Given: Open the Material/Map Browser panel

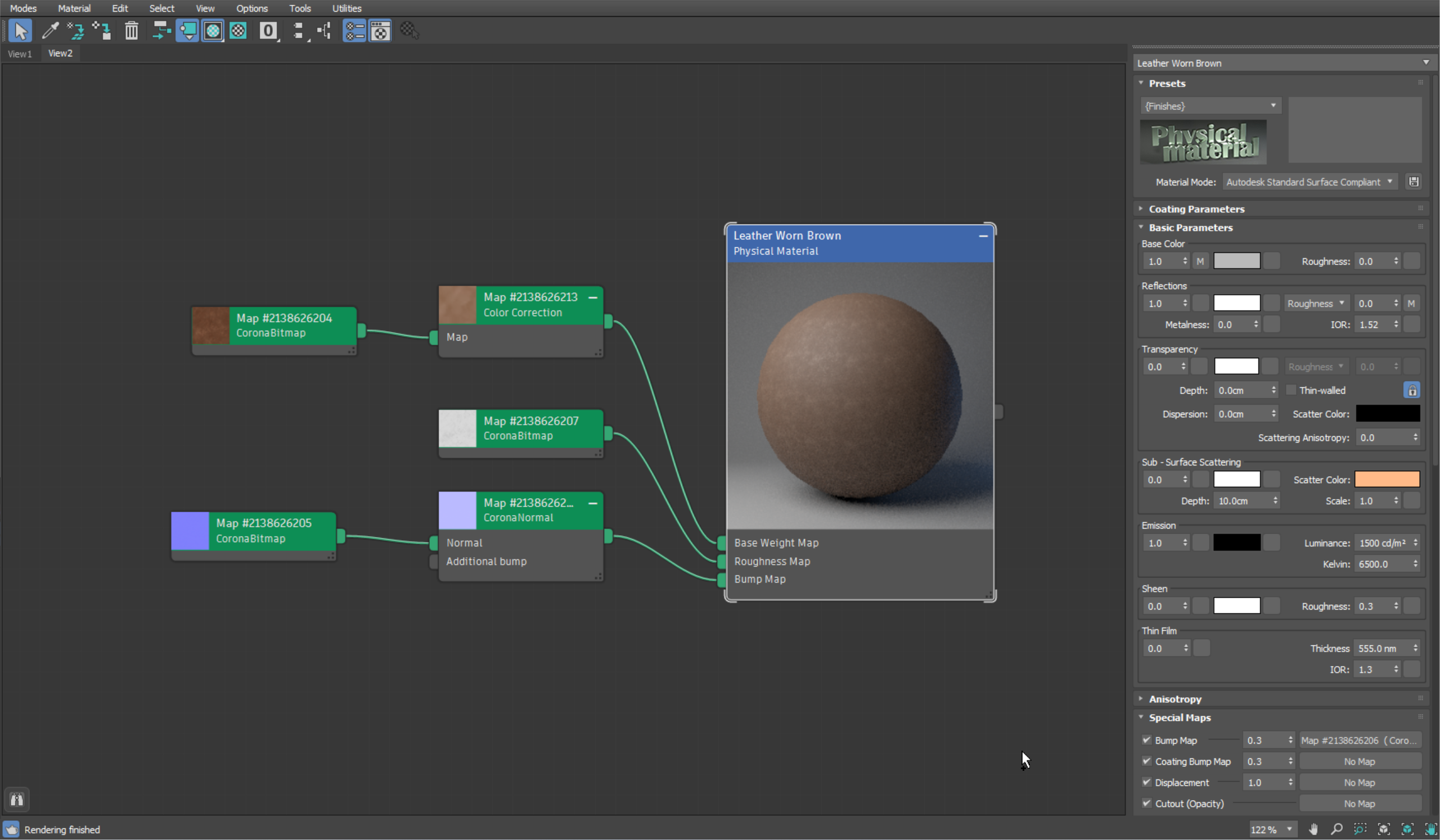Looking at the screenshot, I should point(354,30).
